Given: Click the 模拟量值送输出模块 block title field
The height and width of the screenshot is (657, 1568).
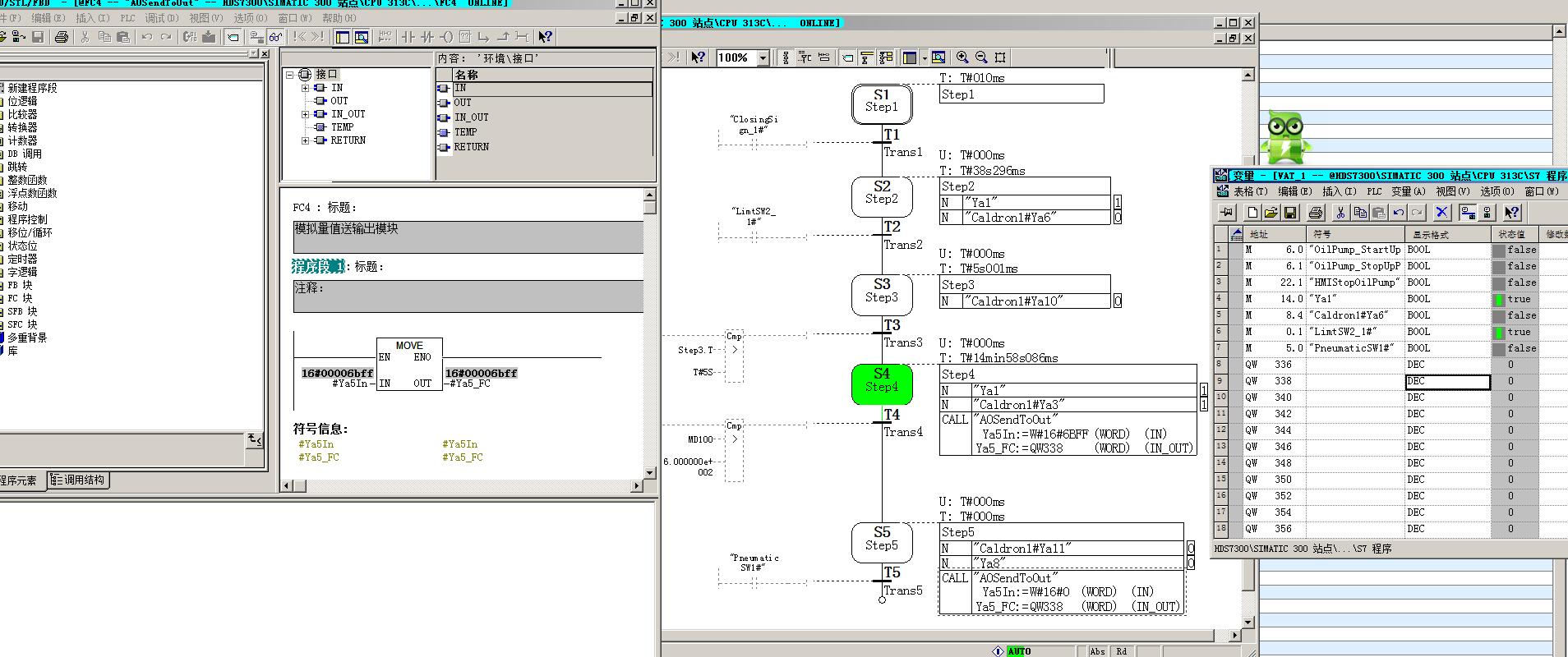Looking at the screenshot, I should pyautogui.click(x=468, y=237).
